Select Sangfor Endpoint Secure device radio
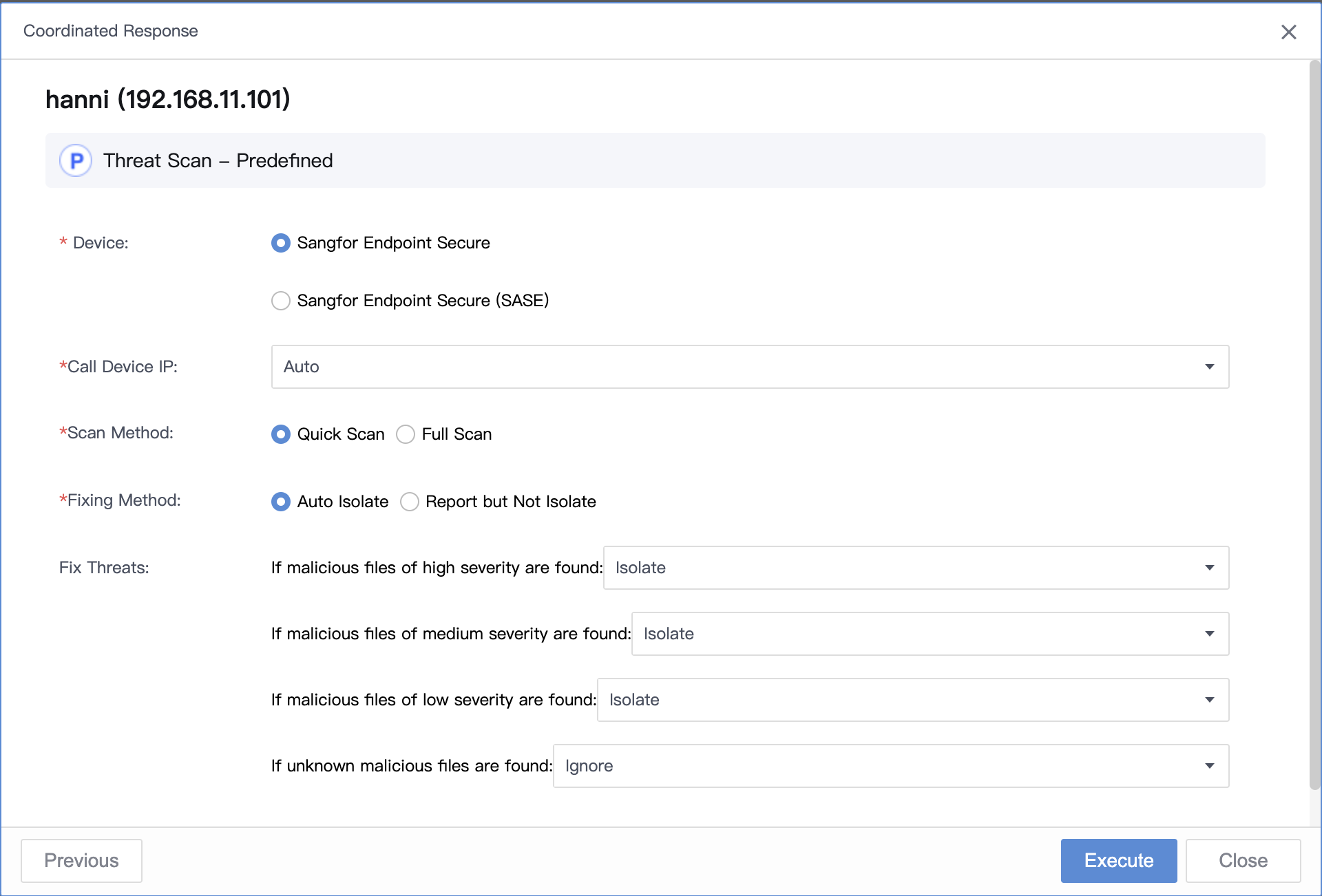Viewport: 1322px width, 896px height. (x=281, y=243)
